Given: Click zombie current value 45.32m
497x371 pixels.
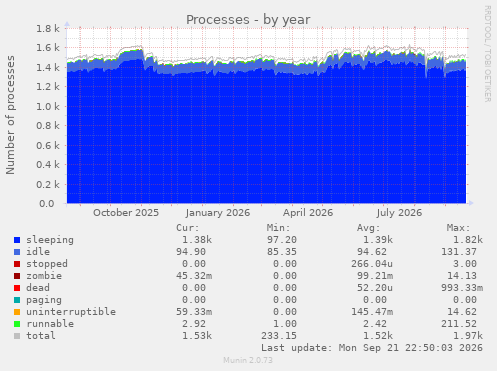Looking at the screenshot, I should point(194,276).
